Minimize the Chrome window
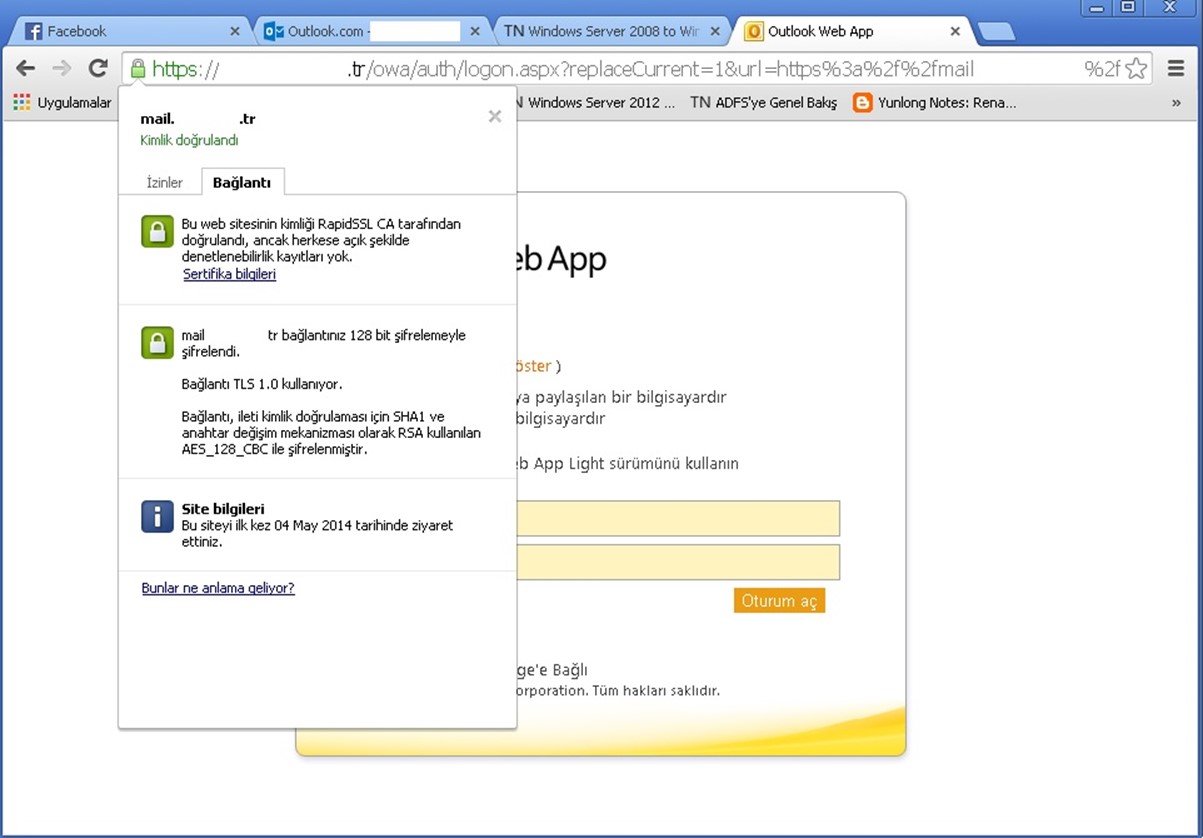Image resolution: width=1203 pixels, height=838 pixels. coord(1098,7)
